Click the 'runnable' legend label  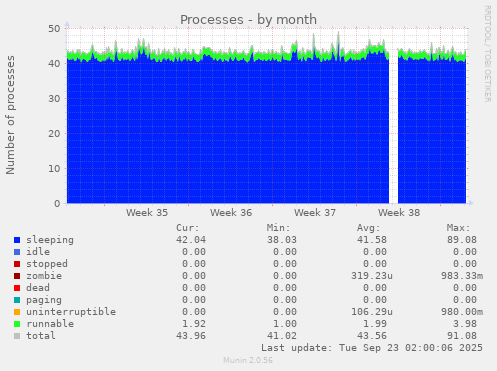pyautogui.click(x=50, y=324)
